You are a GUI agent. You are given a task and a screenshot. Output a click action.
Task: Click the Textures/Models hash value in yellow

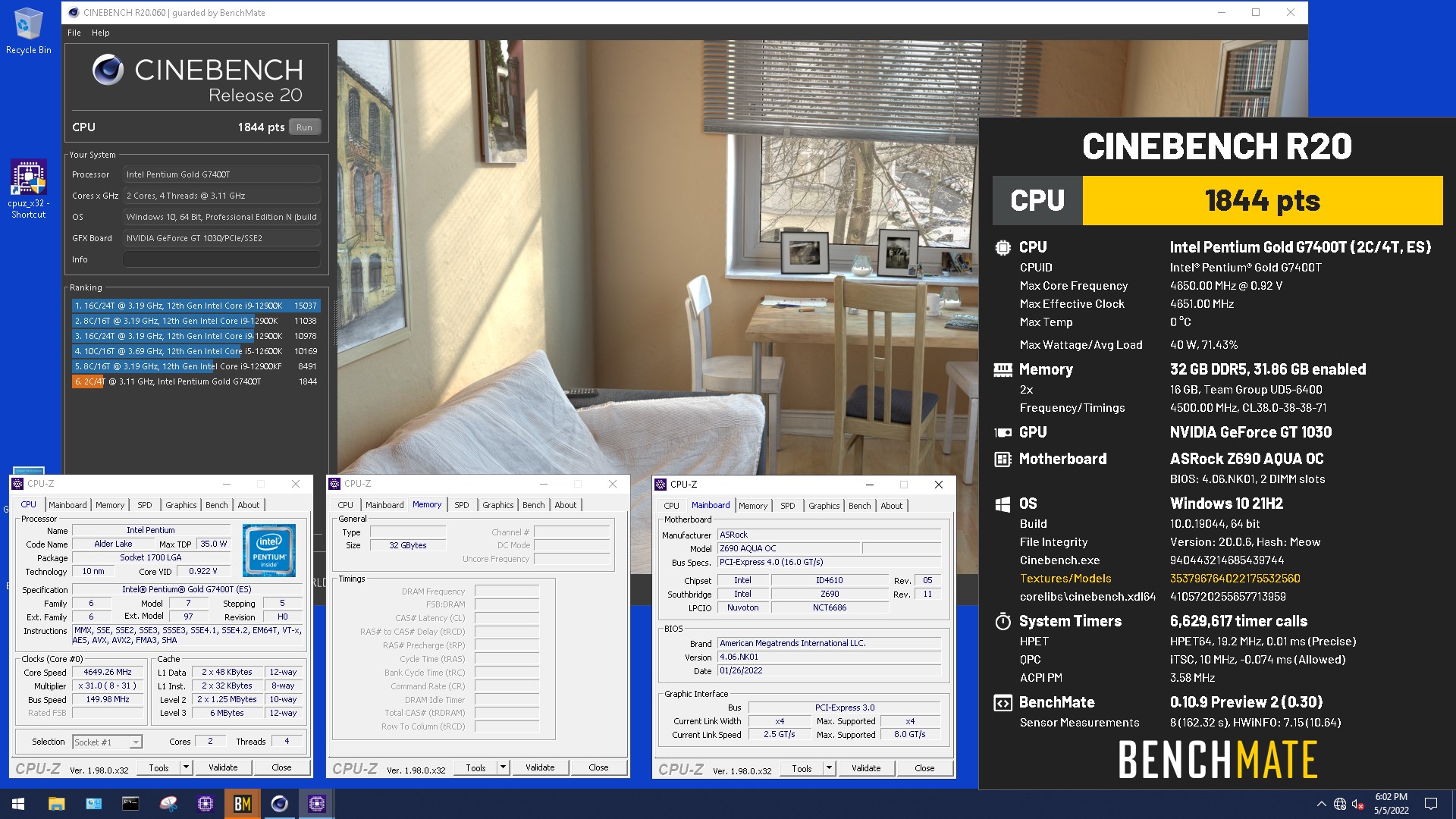point(1235,579)
